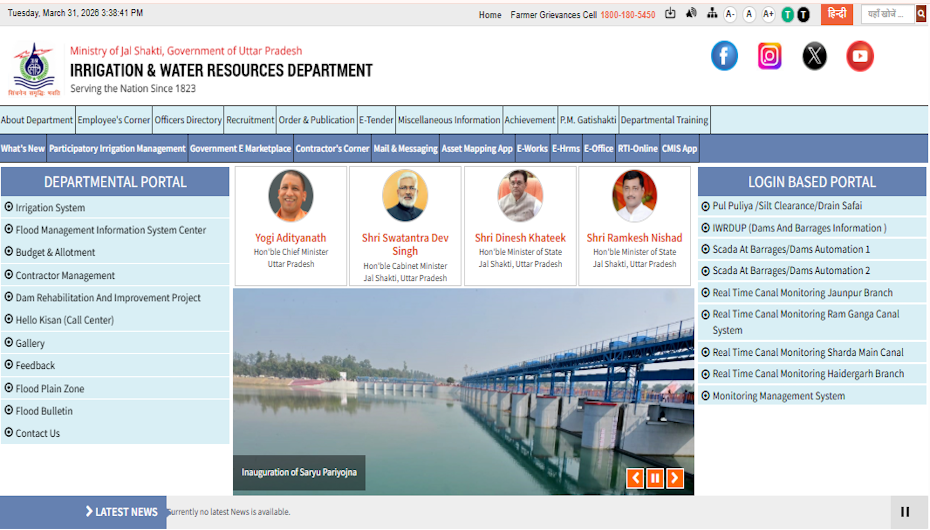
Task: Go to next slide in image slider
Action: pyautogui.click(x=675, y=478)
